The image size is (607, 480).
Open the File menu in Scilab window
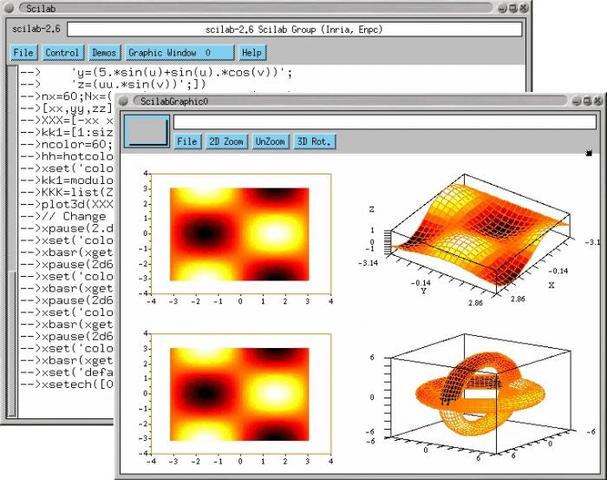pyautogui.click(x=23, y=53)
